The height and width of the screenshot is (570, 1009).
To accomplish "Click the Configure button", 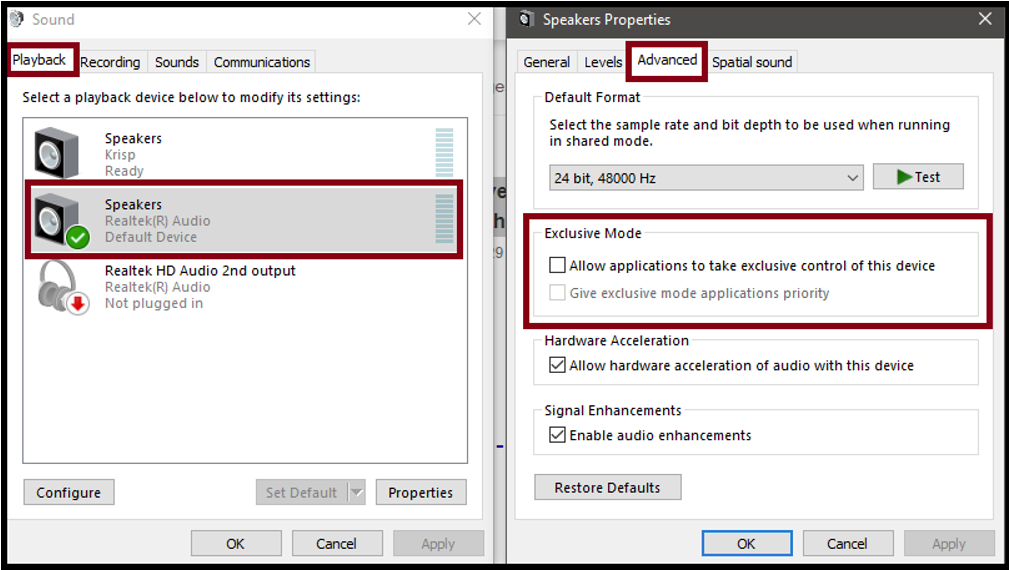I will pos(69,492).
